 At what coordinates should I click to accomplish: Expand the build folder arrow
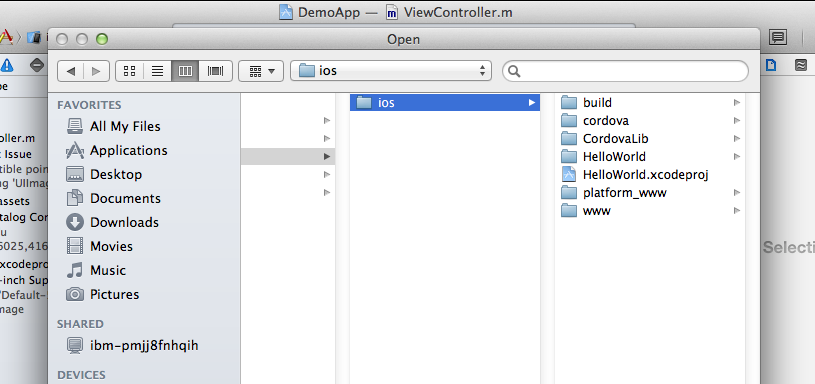[x=736, y=102]
